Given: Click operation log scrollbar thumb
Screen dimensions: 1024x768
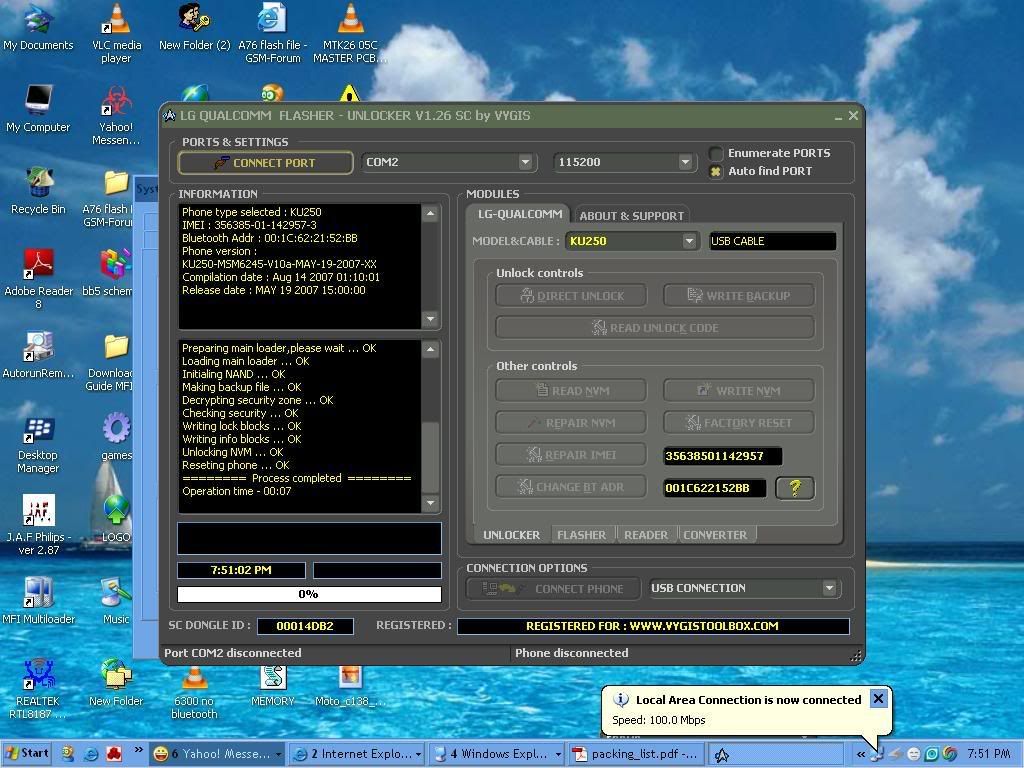Looking at the screenshot, I should [x=430, y=458].
